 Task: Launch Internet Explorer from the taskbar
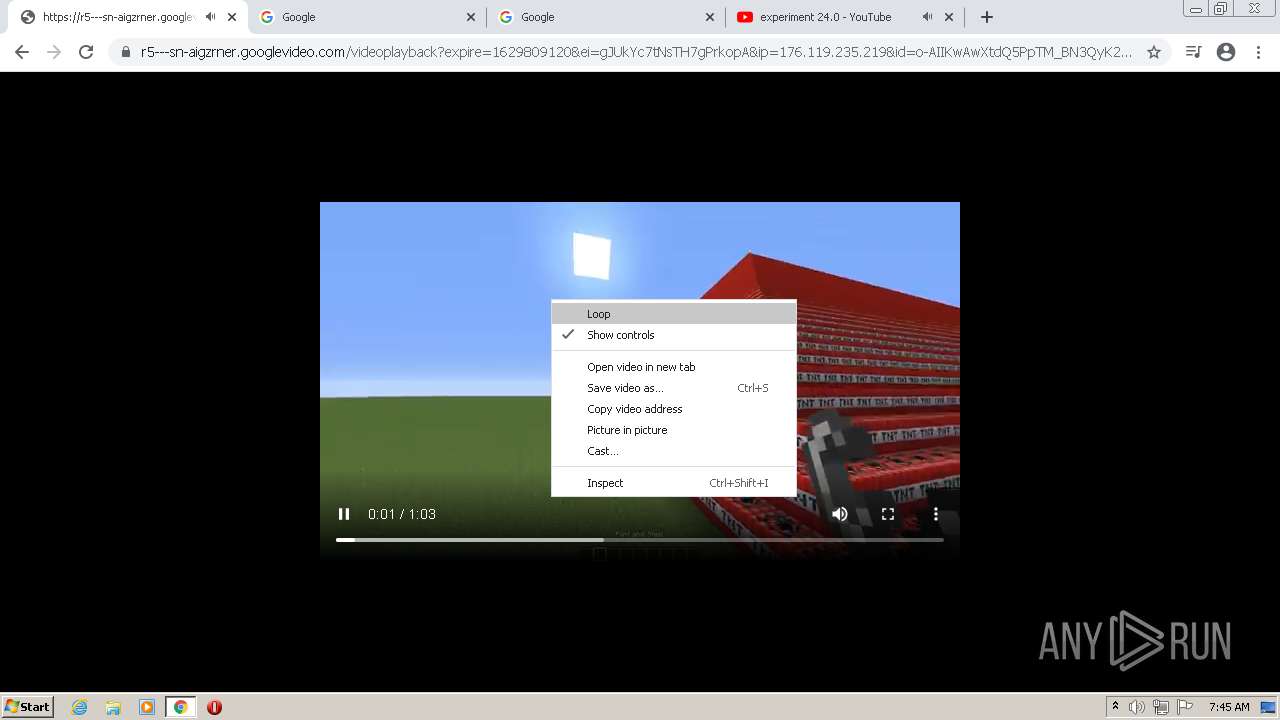80,707
